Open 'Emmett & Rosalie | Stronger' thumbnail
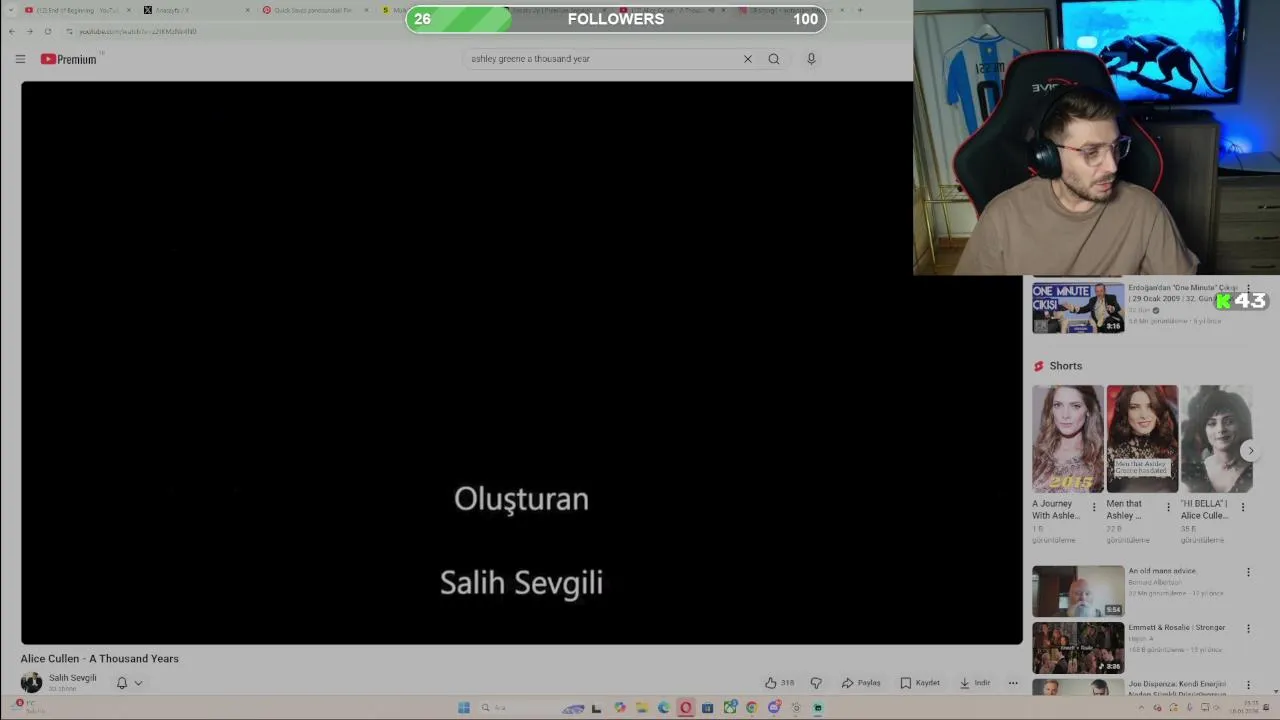The image size is (1280, 720). pyautogui.click(x=1078, y=648)
